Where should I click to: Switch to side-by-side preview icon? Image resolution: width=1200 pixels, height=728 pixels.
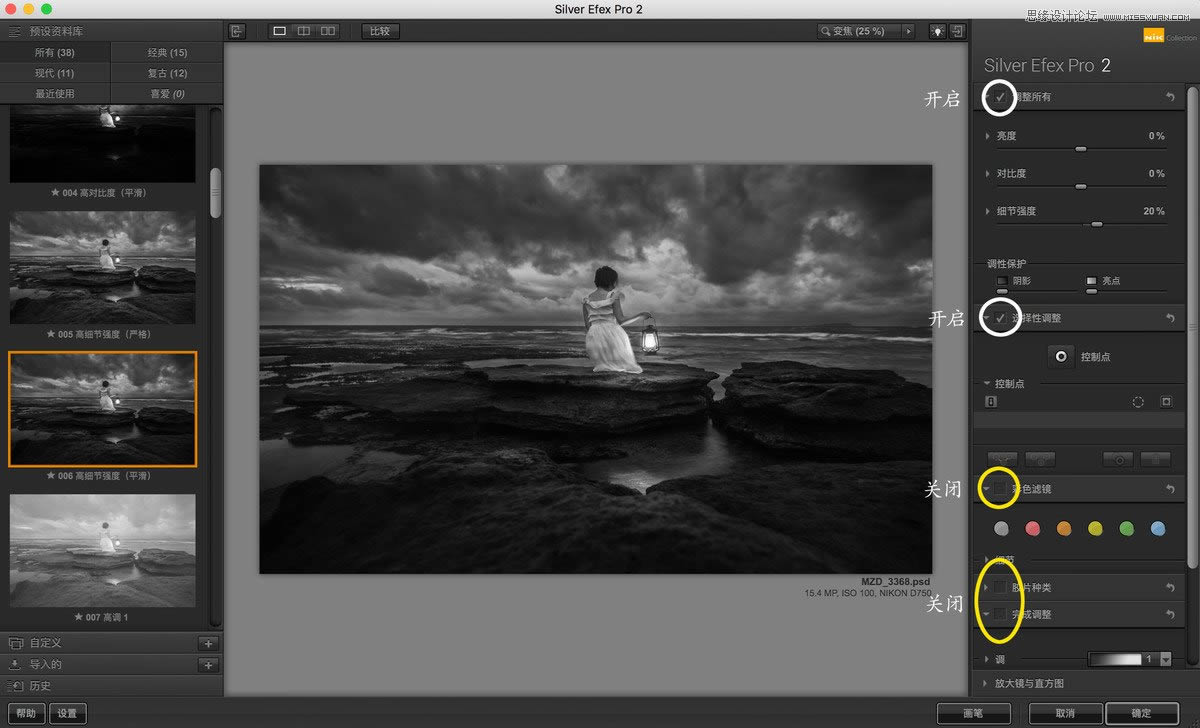(x=328, y=31)
